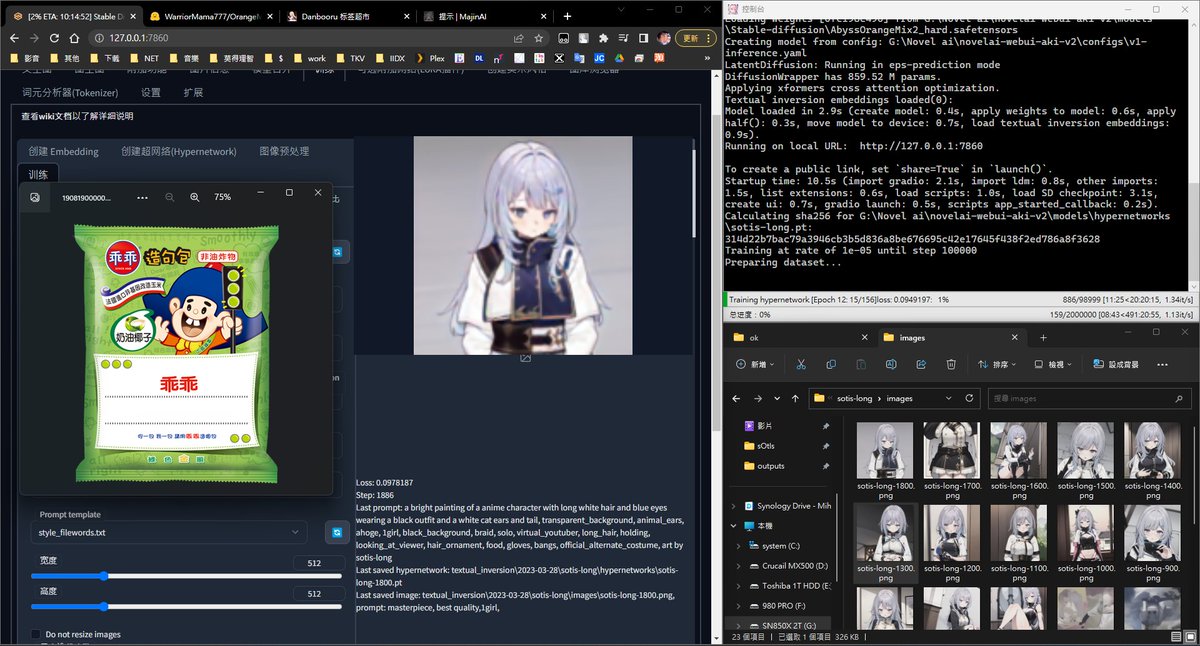Image resolution: width=1200 pixels, height=646 pixels.
Task: Enable Do not resize images checkbox
Action: click(36, 634)
